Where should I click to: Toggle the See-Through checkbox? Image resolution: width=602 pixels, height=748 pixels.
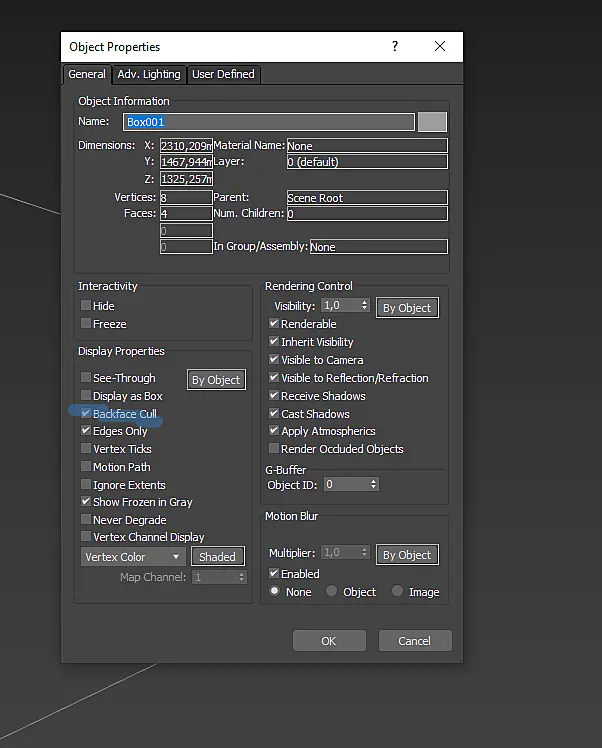pos(86,377)
